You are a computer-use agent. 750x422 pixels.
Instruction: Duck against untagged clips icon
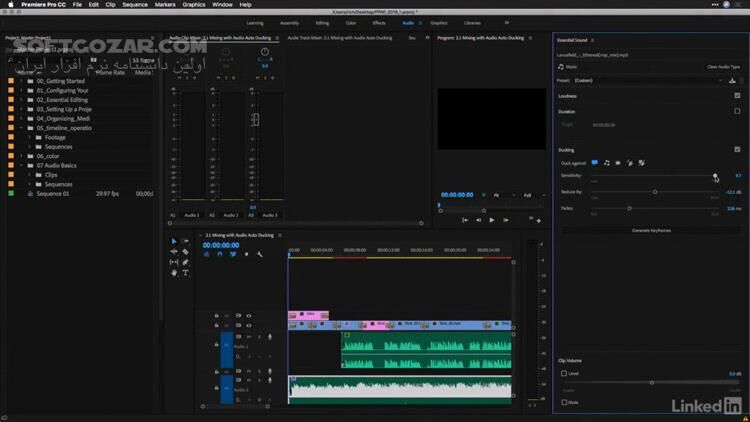click(642, 163)
